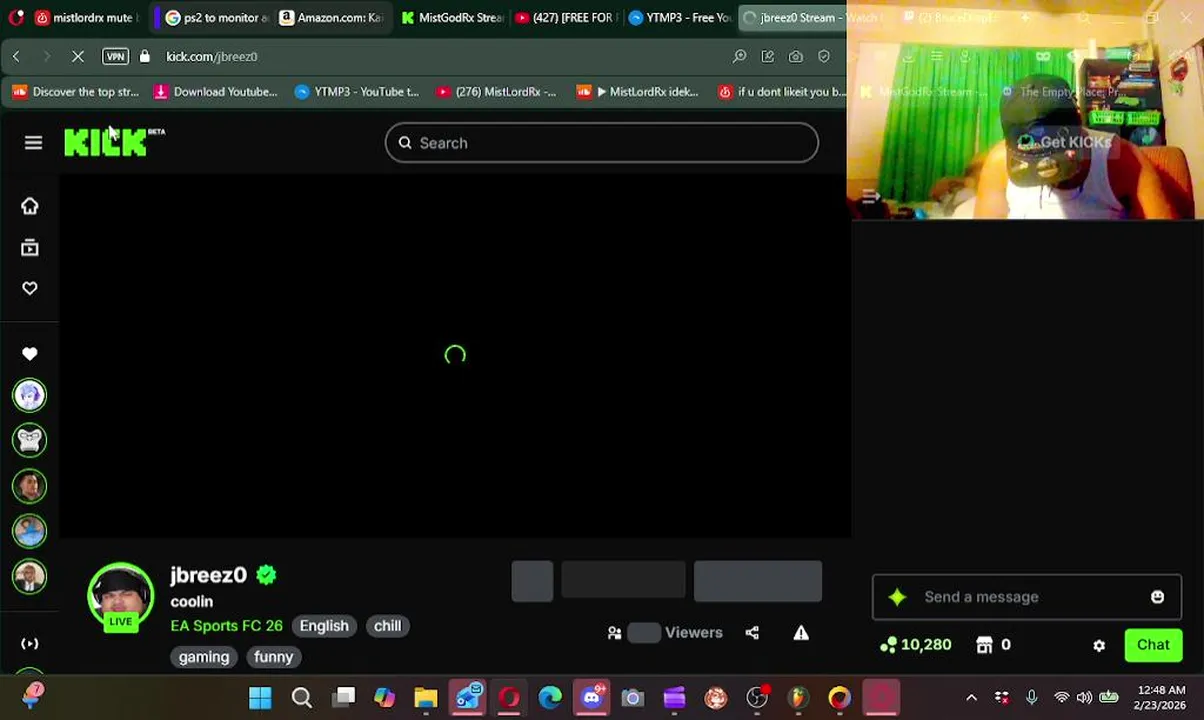Take a snapshot with the camera icon in the address bar
The width and height of the screenshot is (1204, 720).
796,57
